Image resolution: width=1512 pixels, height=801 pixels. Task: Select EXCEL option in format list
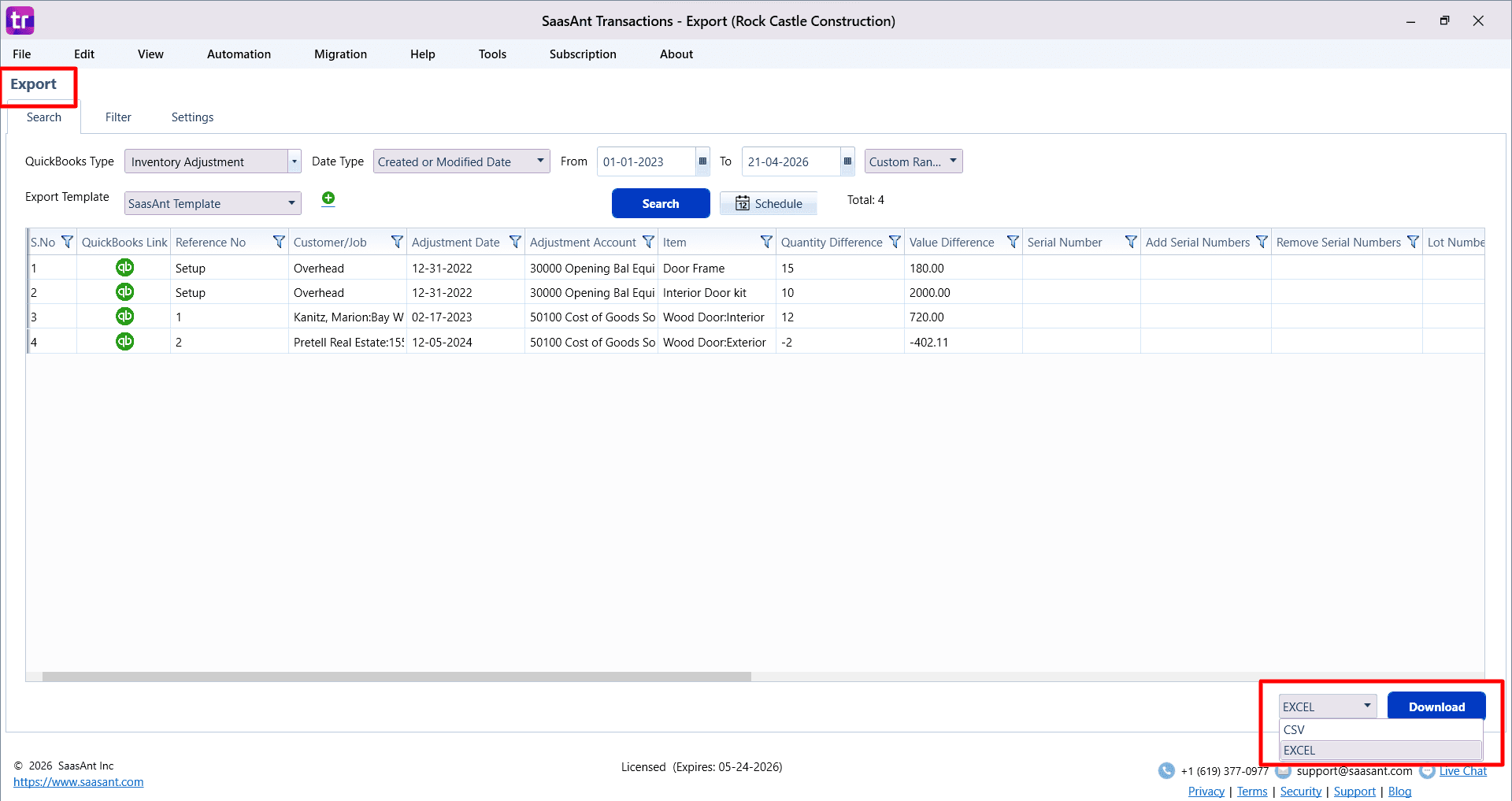click(x=1380, y=751)
